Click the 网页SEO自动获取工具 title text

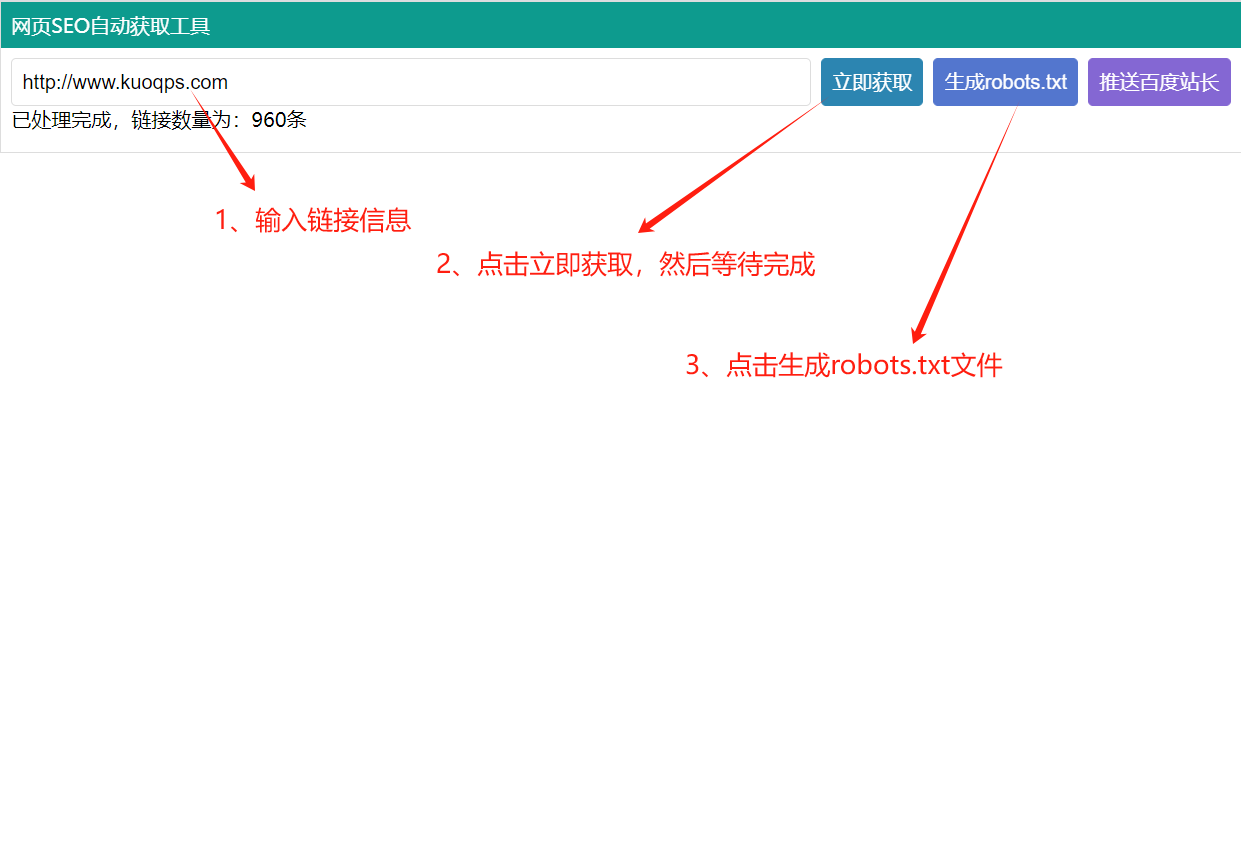111,26
